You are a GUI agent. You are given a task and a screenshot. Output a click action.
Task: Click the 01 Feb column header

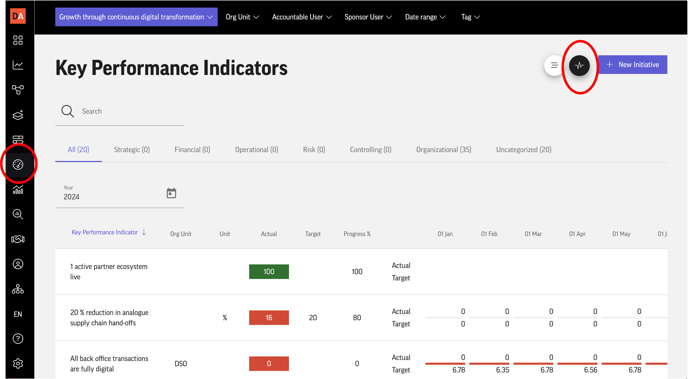click(x=489, y=234)
